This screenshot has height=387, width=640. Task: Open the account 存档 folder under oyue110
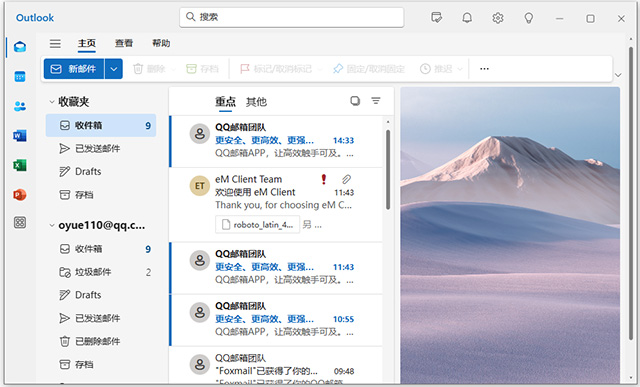pos(101,364)
